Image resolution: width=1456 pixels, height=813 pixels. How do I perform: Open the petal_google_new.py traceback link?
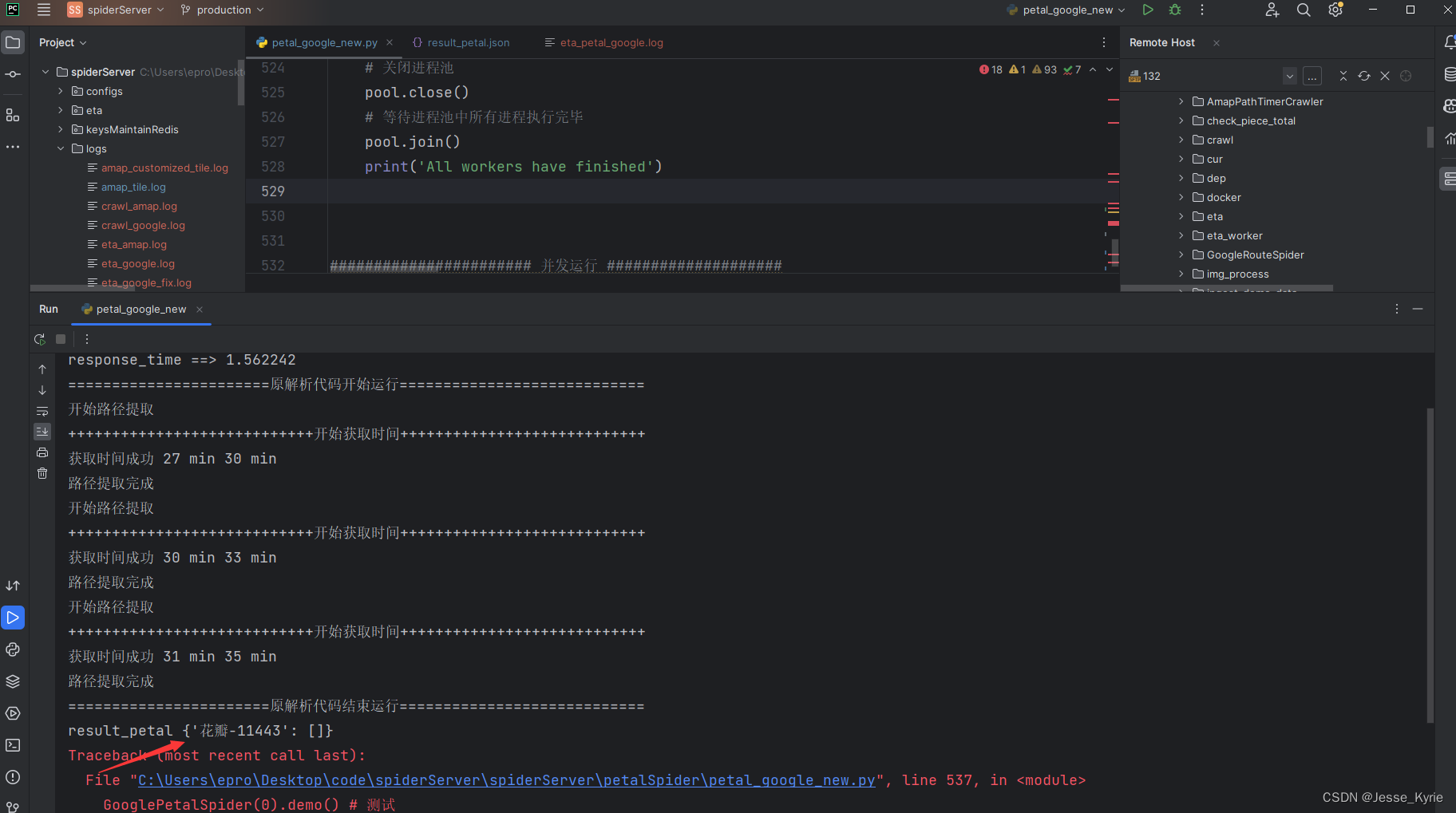click(506, 780)
